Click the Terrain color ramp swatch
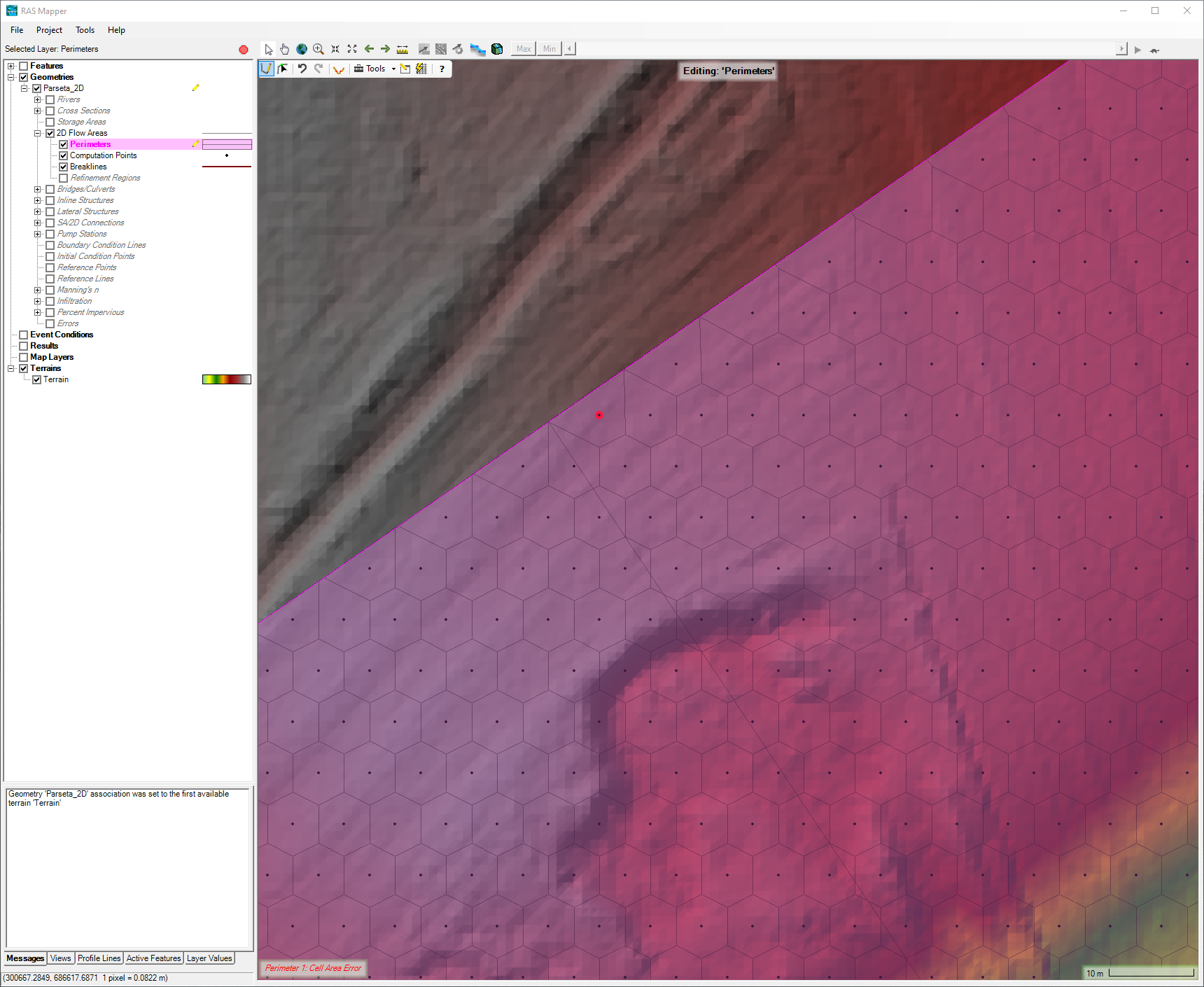This screenshot has width=1204, height=987. tap(226, 379)
